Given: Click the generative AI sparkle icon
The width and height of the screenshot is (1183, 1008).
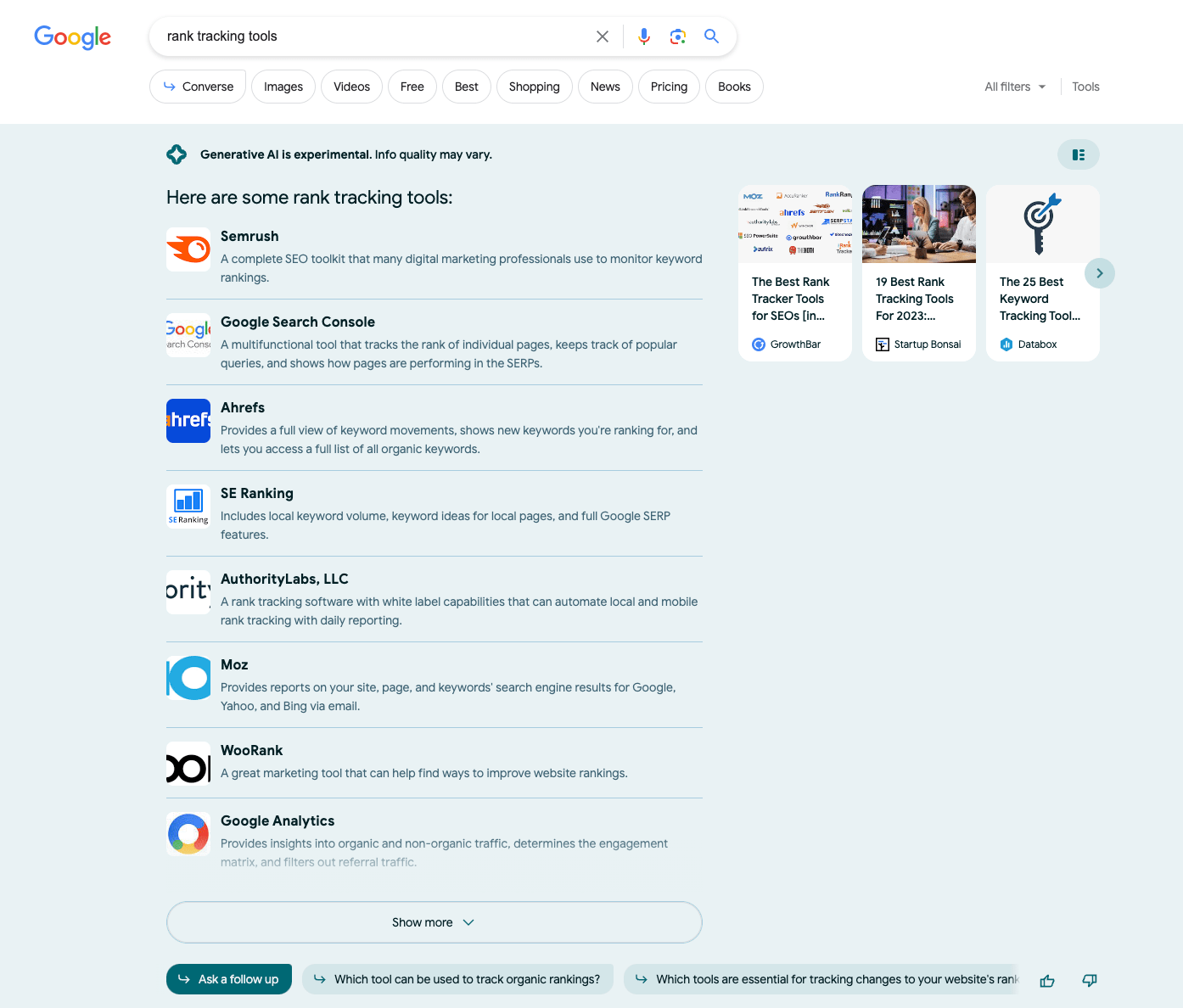Looking at the screenshot, I should click(x=177, y=154).
